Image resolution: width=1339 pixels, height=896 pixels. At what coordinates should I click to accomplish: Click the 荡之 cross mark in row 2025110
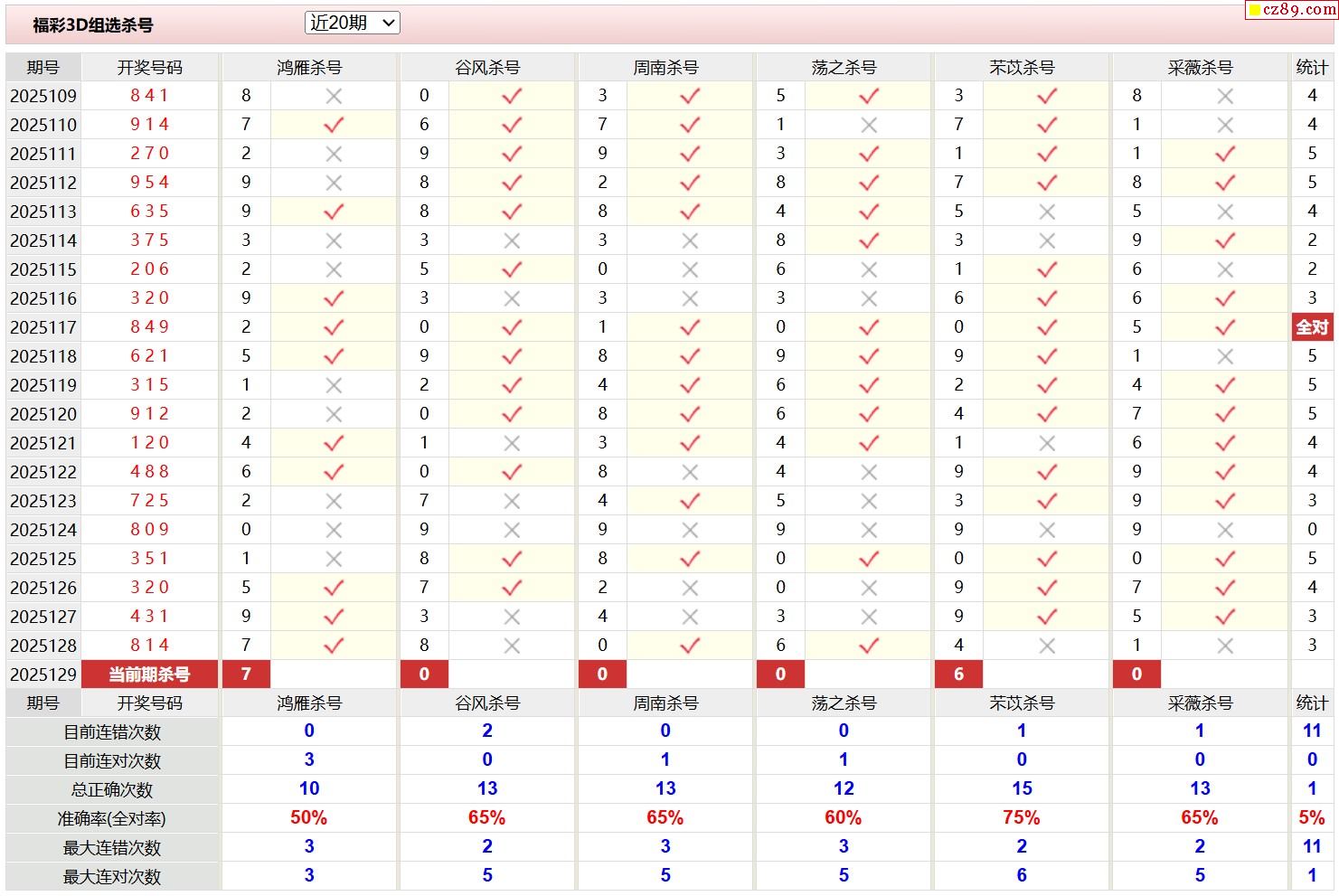[x=869, y=125]
